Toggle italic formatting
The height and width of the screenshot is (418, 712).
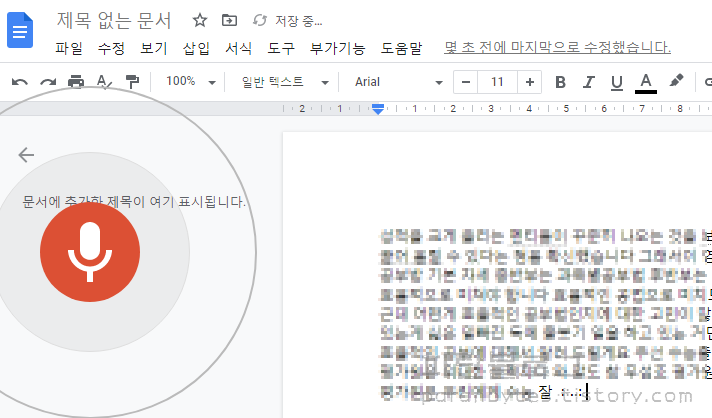pyautogui.click(x=588, y=82)
